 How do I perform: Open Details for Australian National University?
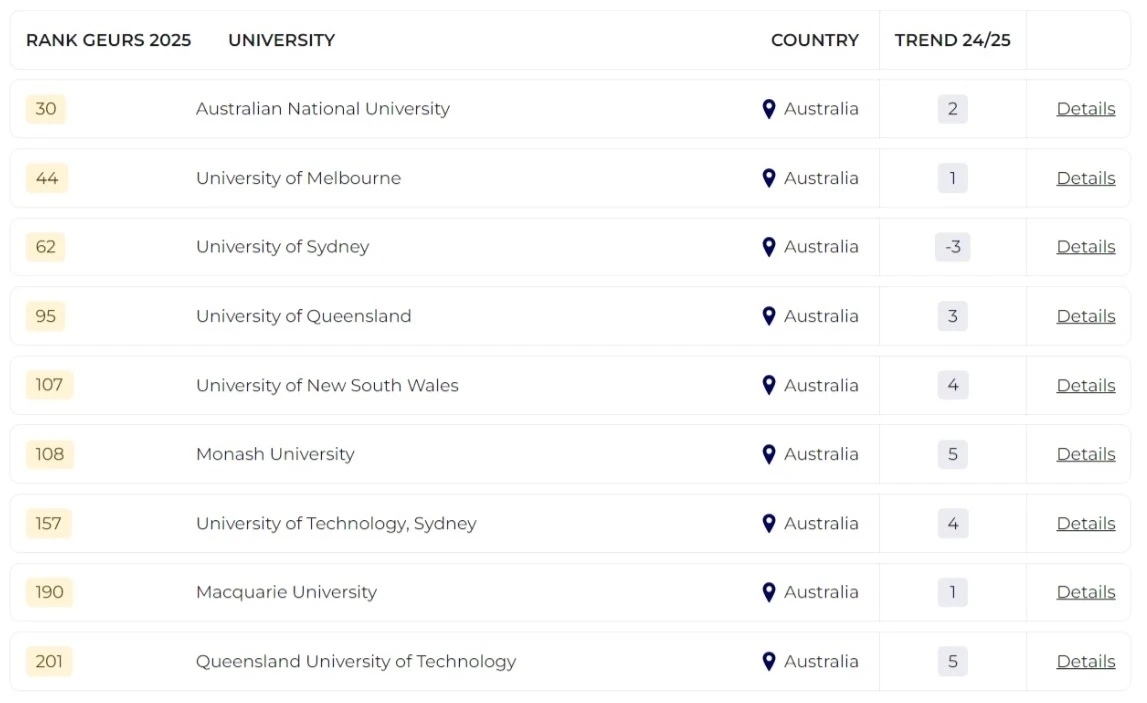click(x=1085, y=109)
